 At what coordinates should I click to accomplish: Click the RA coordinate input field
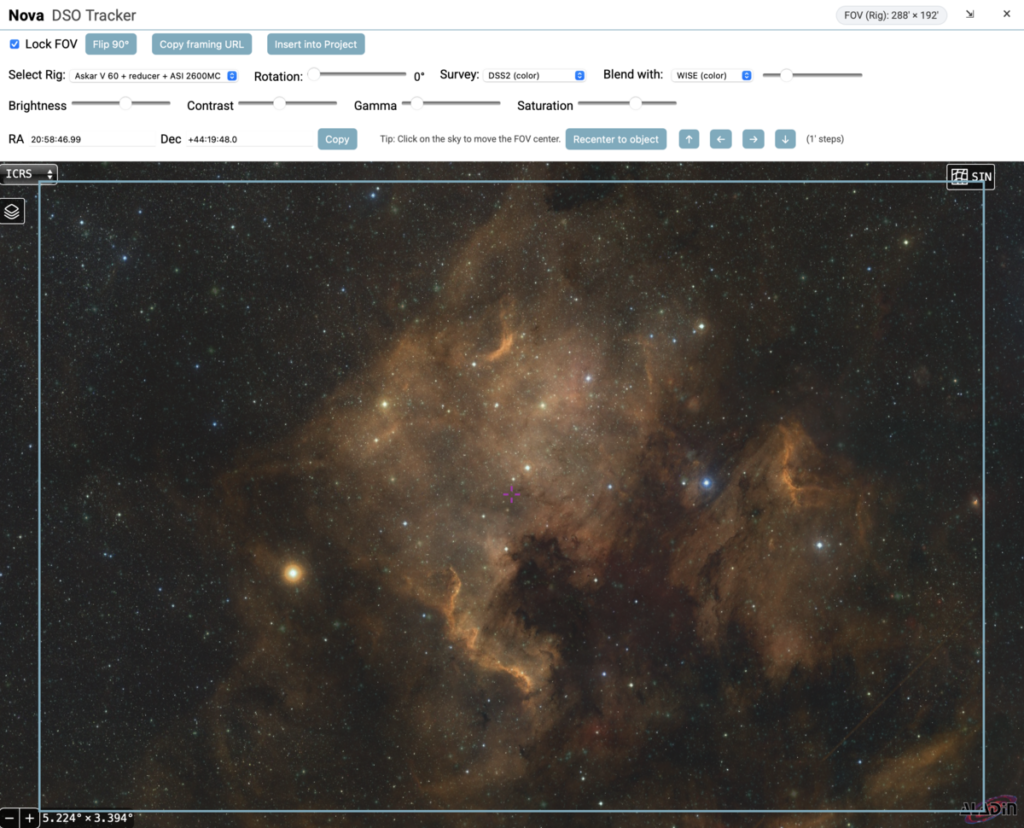(90, 140)
